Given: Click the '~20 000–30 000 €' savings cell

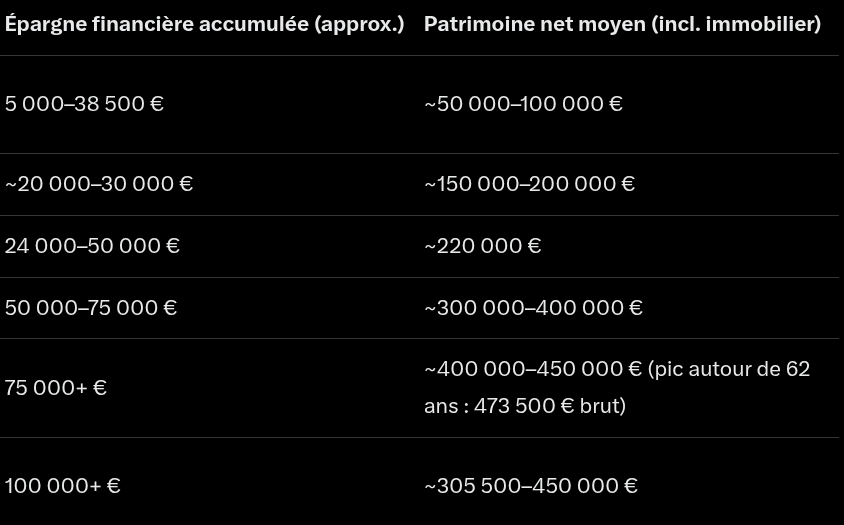Looking at the screenshot, I should click(x=99, y=184).
